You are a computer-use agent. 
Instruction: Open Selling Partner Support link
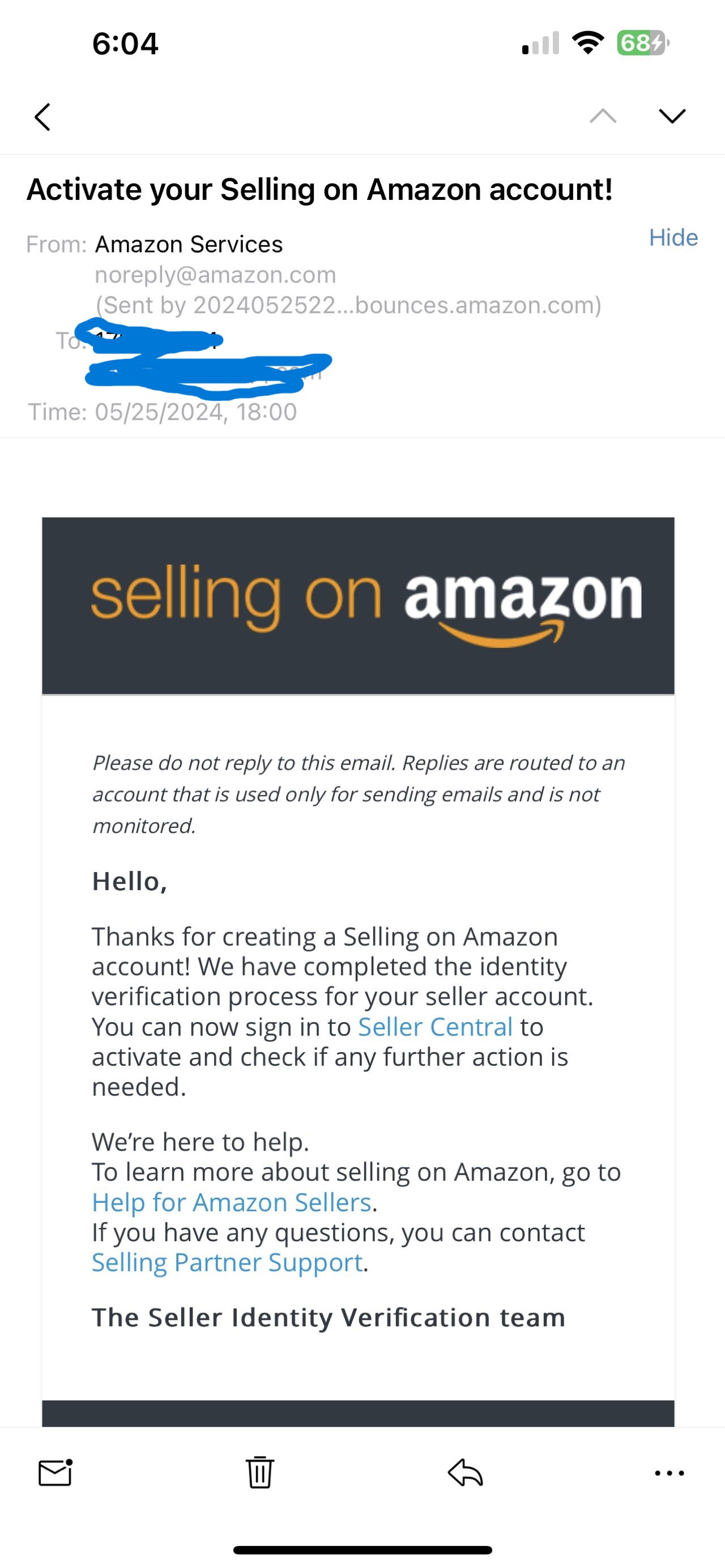click(x=227, y=1262)
